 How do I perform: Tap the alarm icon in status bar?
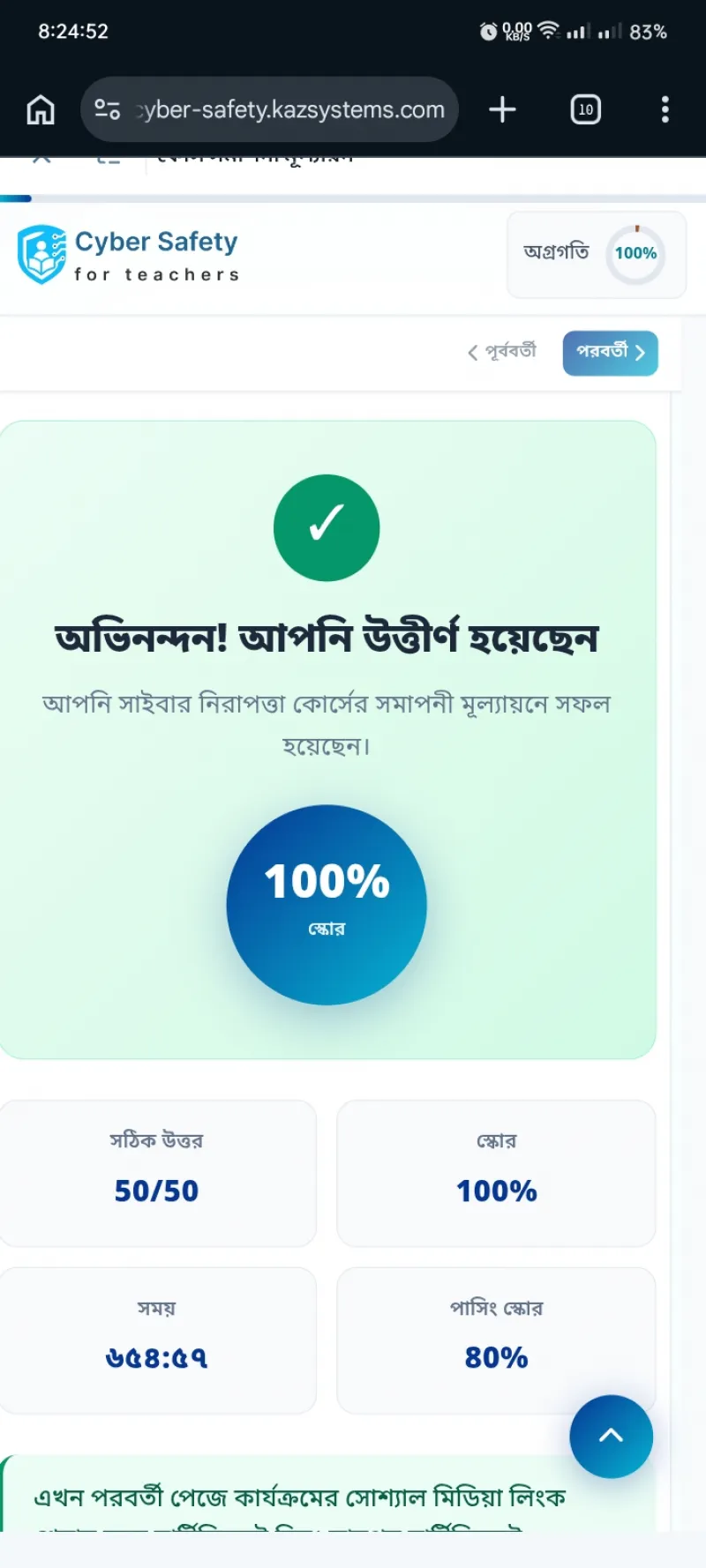488,32
